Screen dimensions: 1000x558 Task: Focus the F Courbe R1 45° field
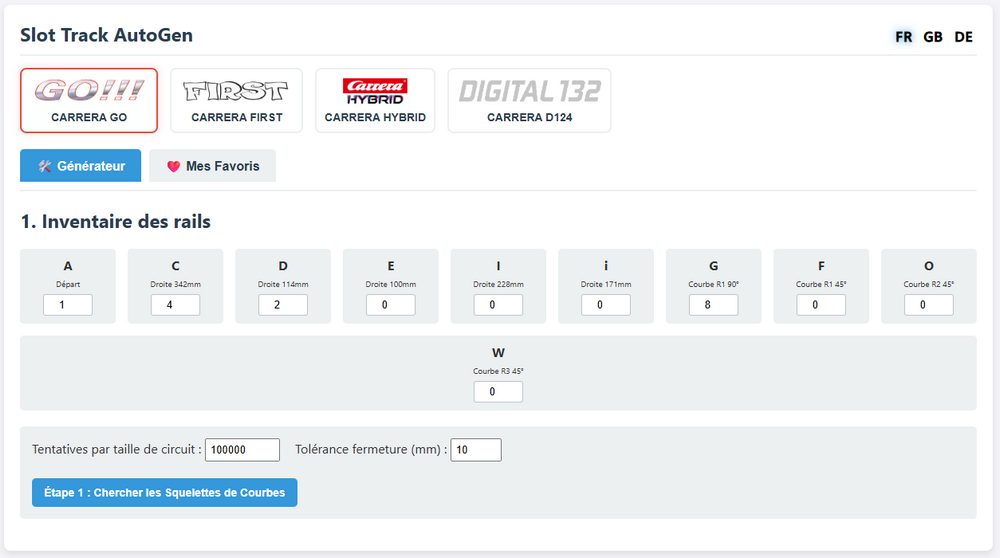click(821, 305)
